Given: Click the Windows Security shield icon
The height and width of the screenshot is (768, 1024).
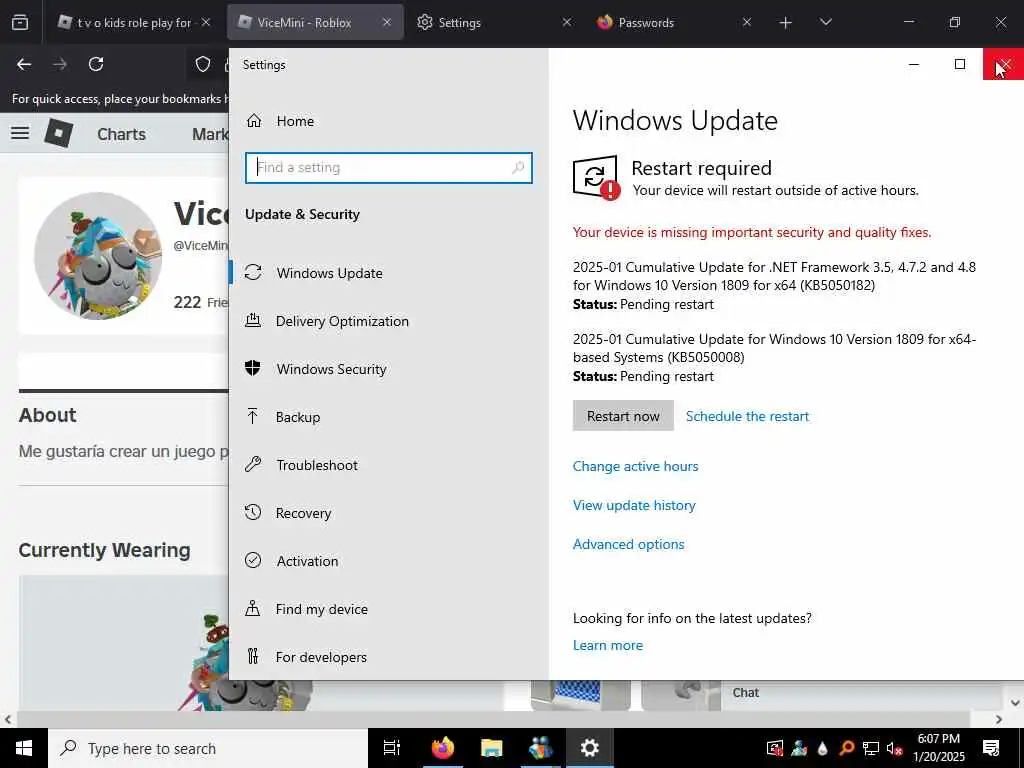Looking at the screenshot, I should (253, 368).
